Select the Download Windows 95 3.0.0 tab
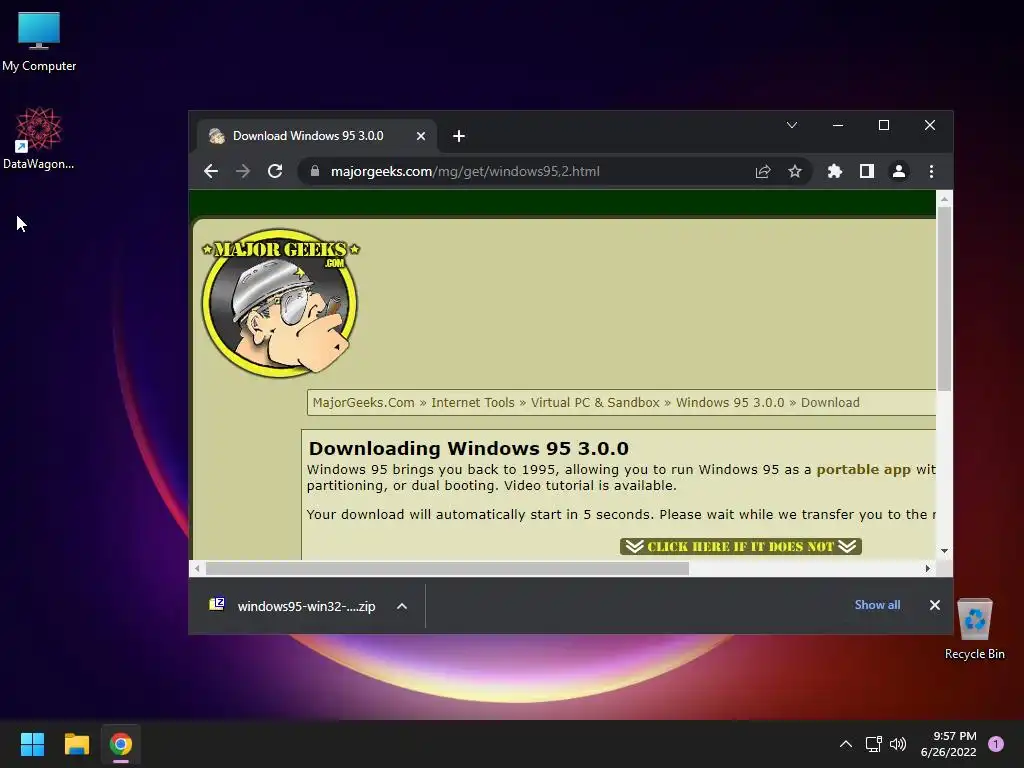This screenshot has height=768, width=1024. pos(317,136)
